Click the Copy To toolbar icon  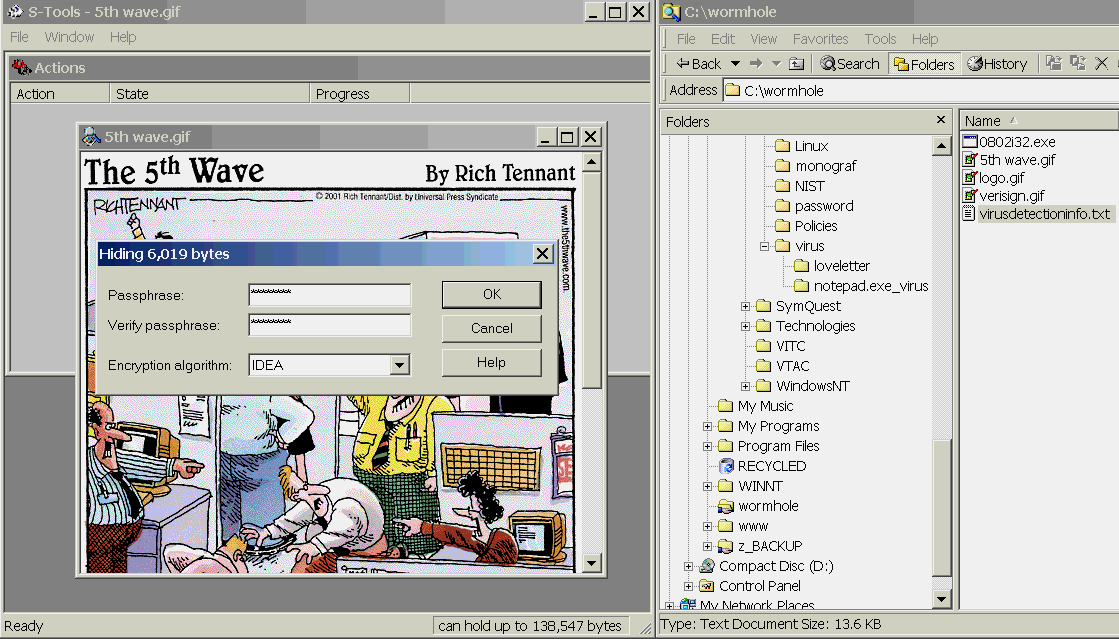1078,63
